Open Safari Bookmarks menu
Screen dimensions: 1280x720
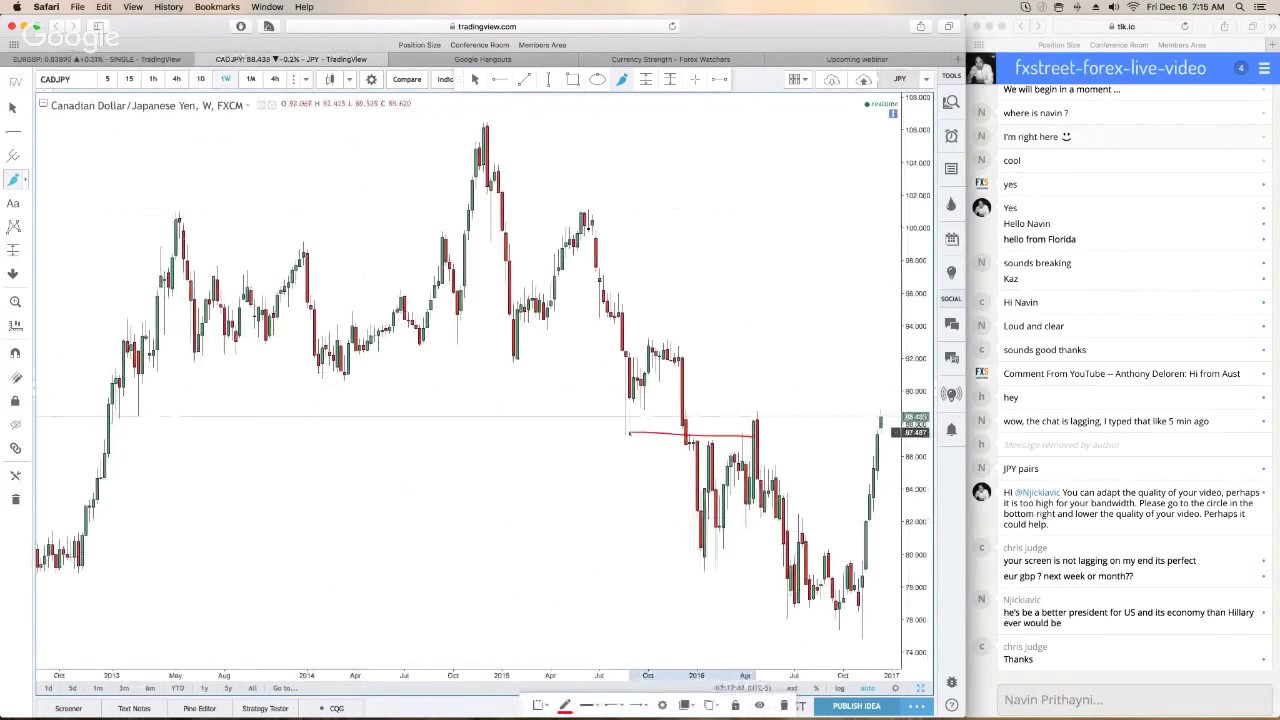point(217,7)
